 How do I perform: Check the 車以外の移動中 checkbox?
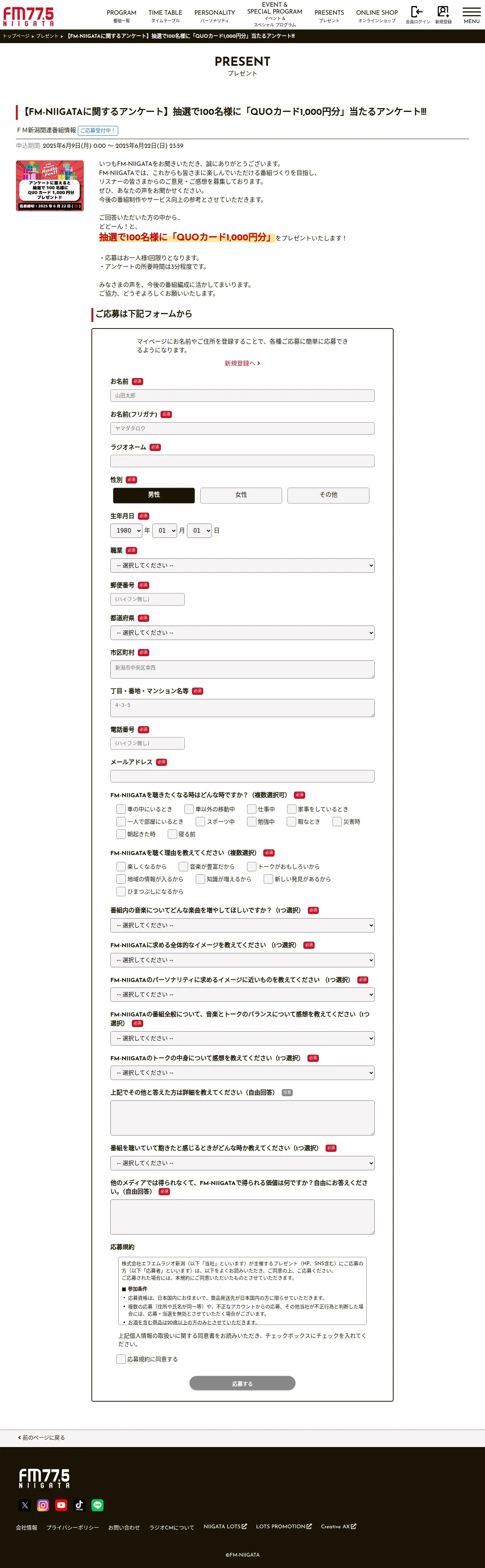point(189,809)
